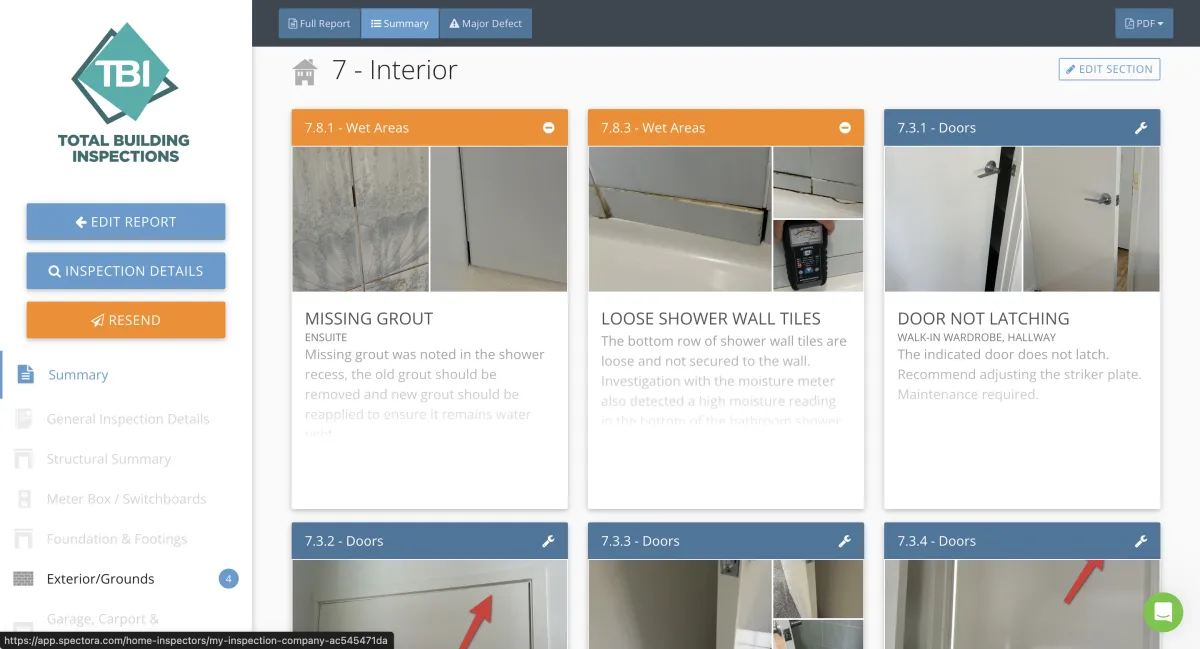Click the WALK-IN WARDROBE, HALLWAY location label
This screenshot has height=649, width=1200.
coord(977,338)
